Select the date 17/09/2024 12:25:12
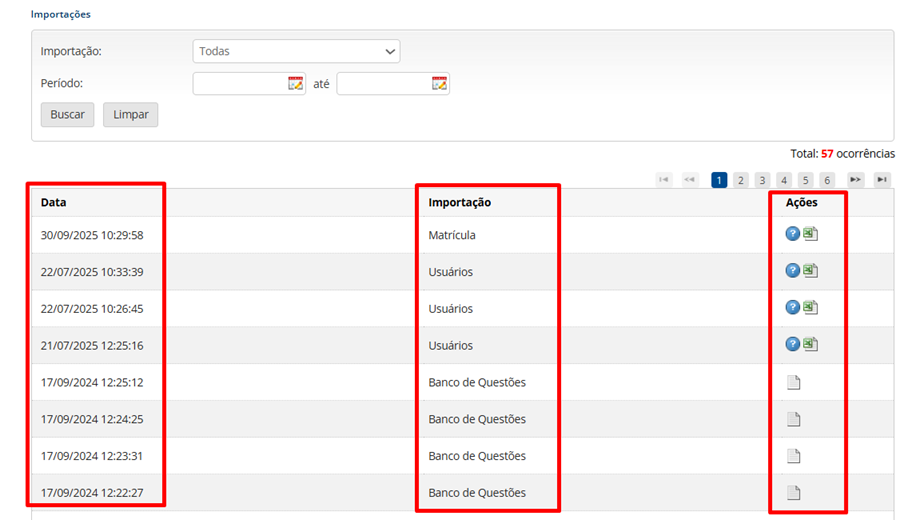The image size is (924, 520). tap(92, 382)
